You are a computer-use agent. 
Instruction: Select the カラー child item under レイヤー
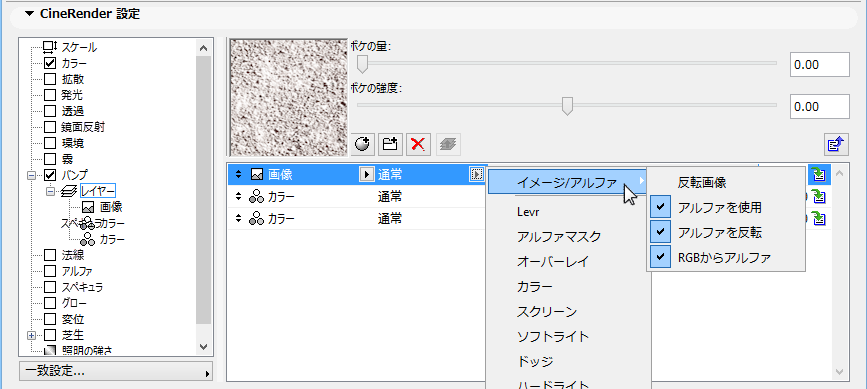pos(112,239)
